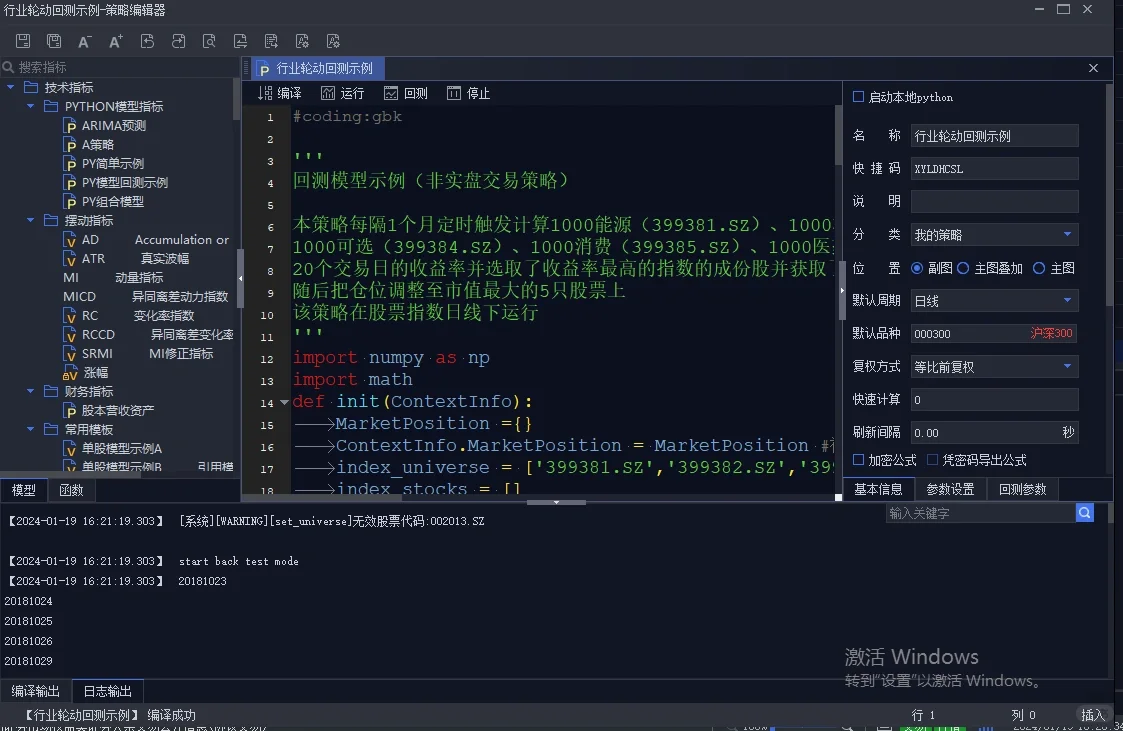Click the first document-with-gear settings icon
This screenshot has width=1123, height=731.
(x=302, y=41)
